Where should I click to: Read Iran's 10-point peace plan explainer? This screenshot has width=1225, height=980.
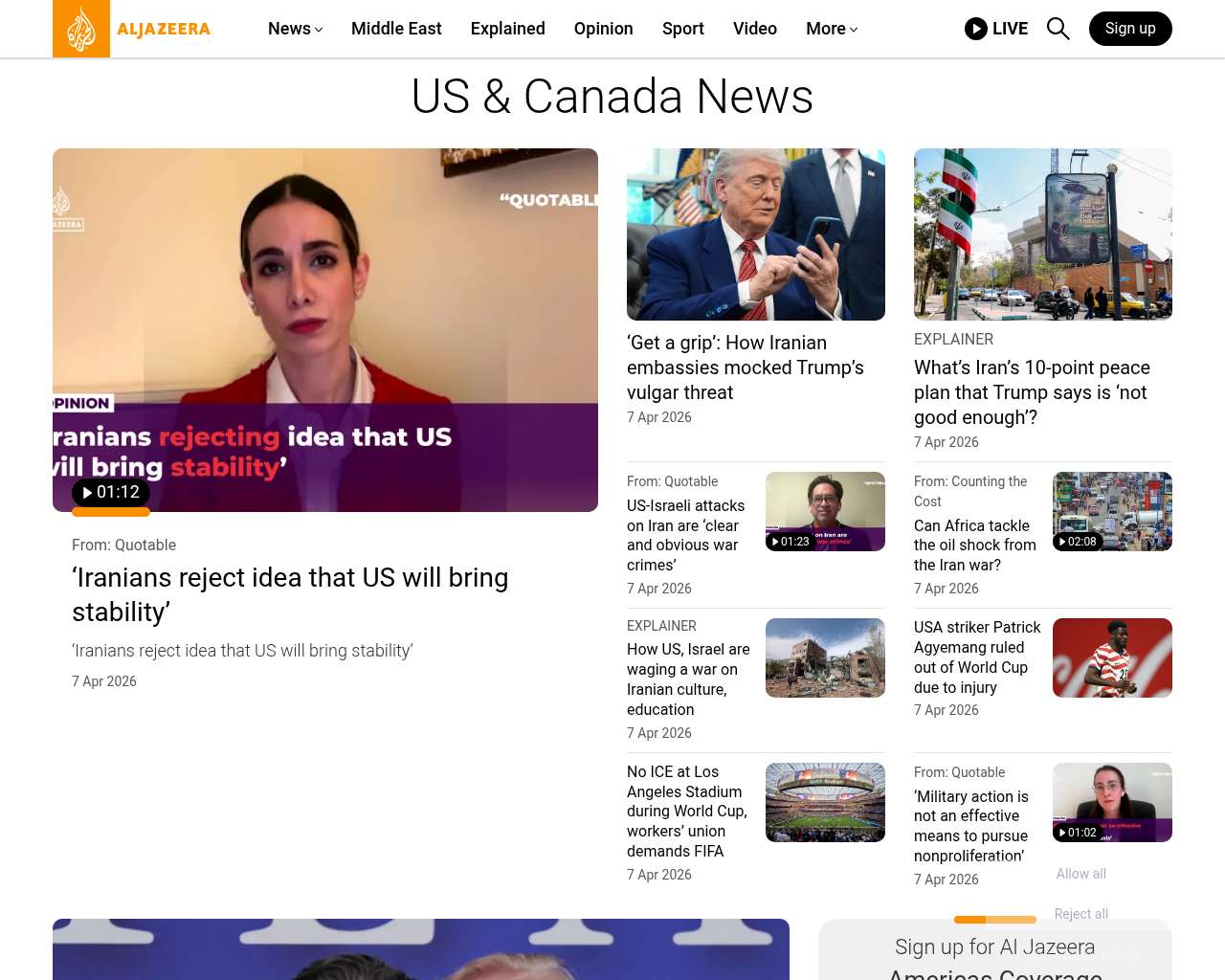tap(1032, 392)
